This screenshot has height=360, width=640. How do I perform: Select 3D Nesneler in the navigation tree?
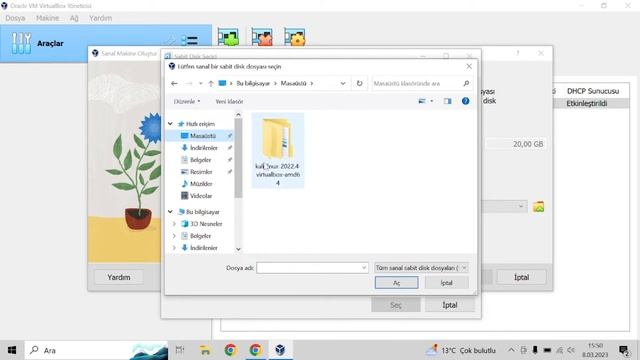[x=206, y=224]
